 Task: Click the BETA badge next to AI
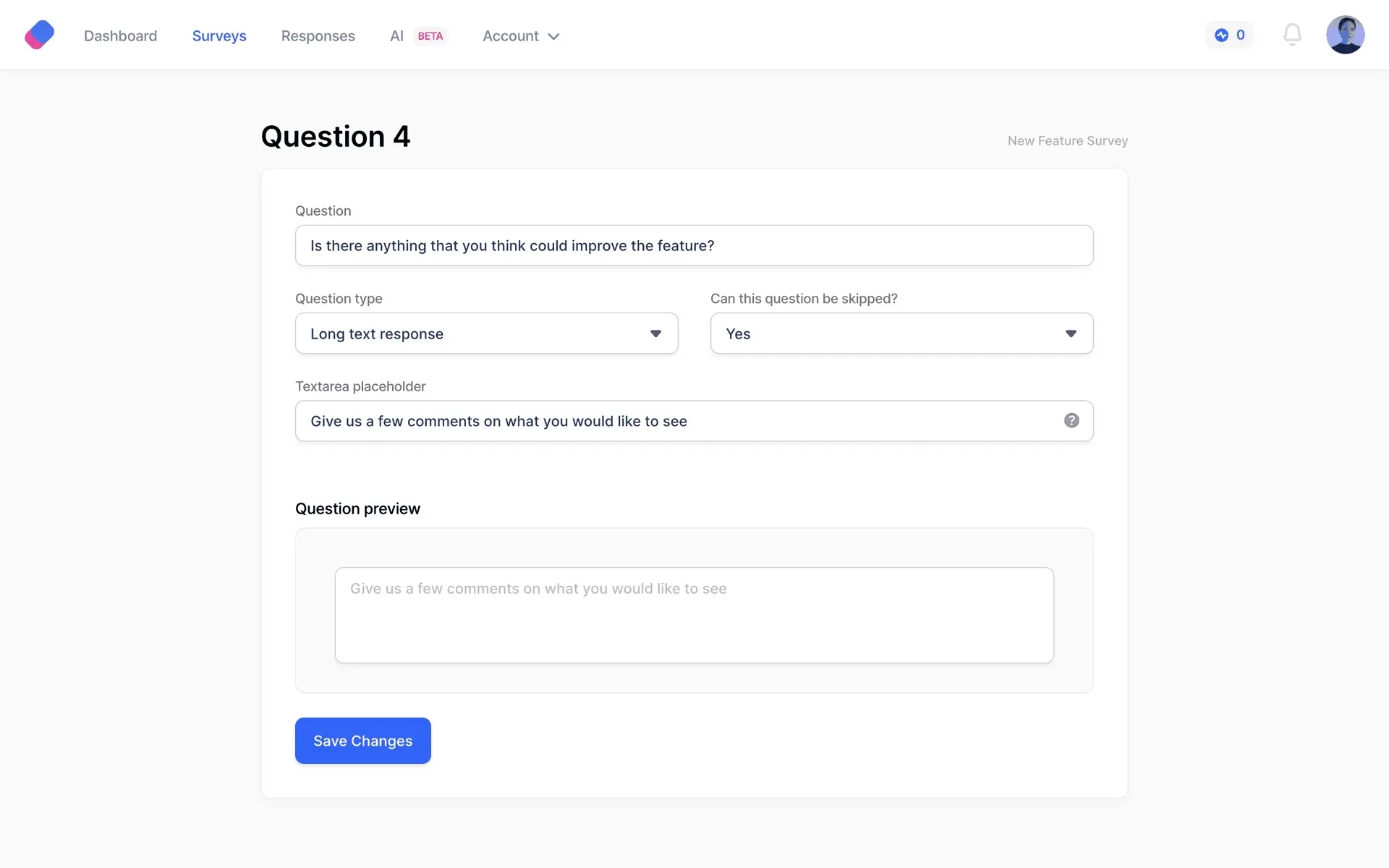tap(430, 36)
